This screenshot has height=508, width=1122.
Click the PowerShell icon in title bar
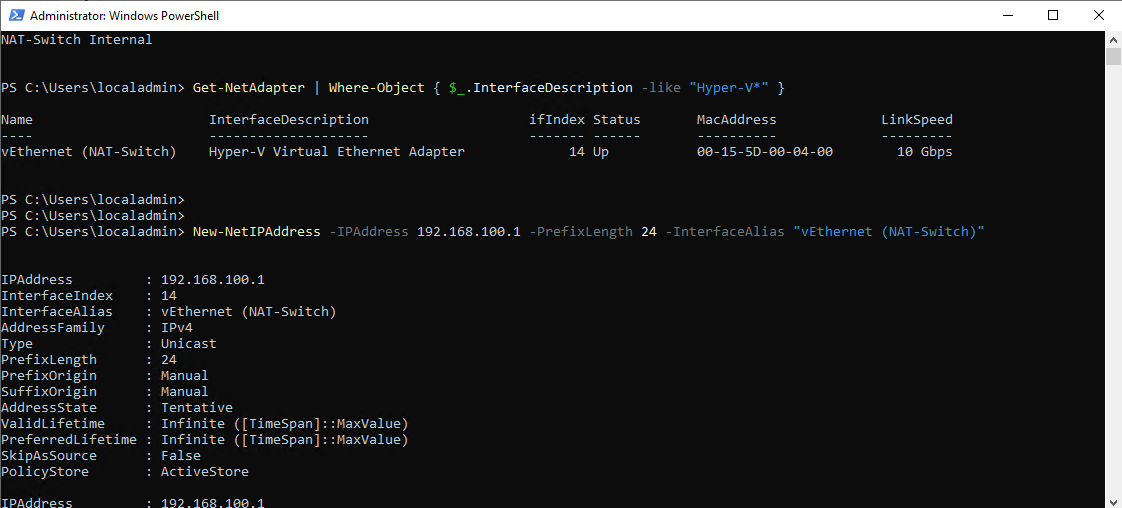[15, 15]
